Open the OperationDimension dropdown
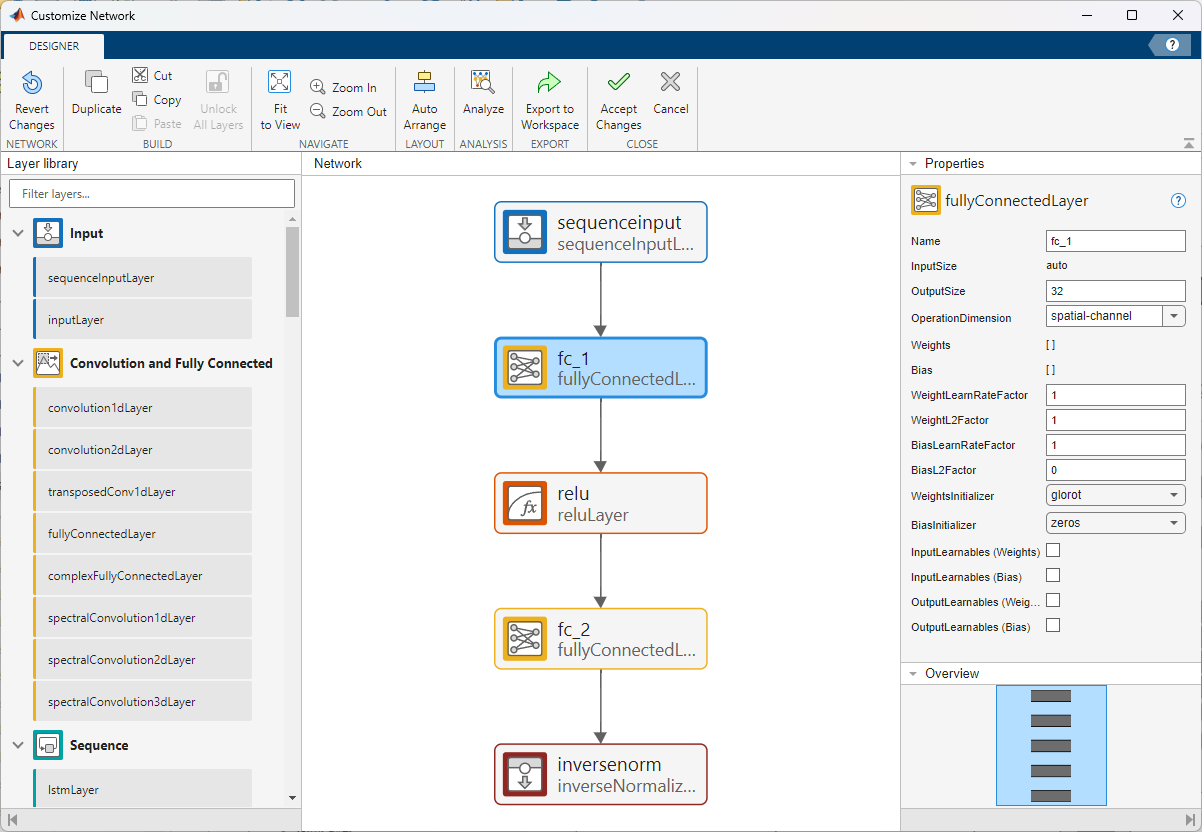1202x832 pixels. tap(1173, 315)
